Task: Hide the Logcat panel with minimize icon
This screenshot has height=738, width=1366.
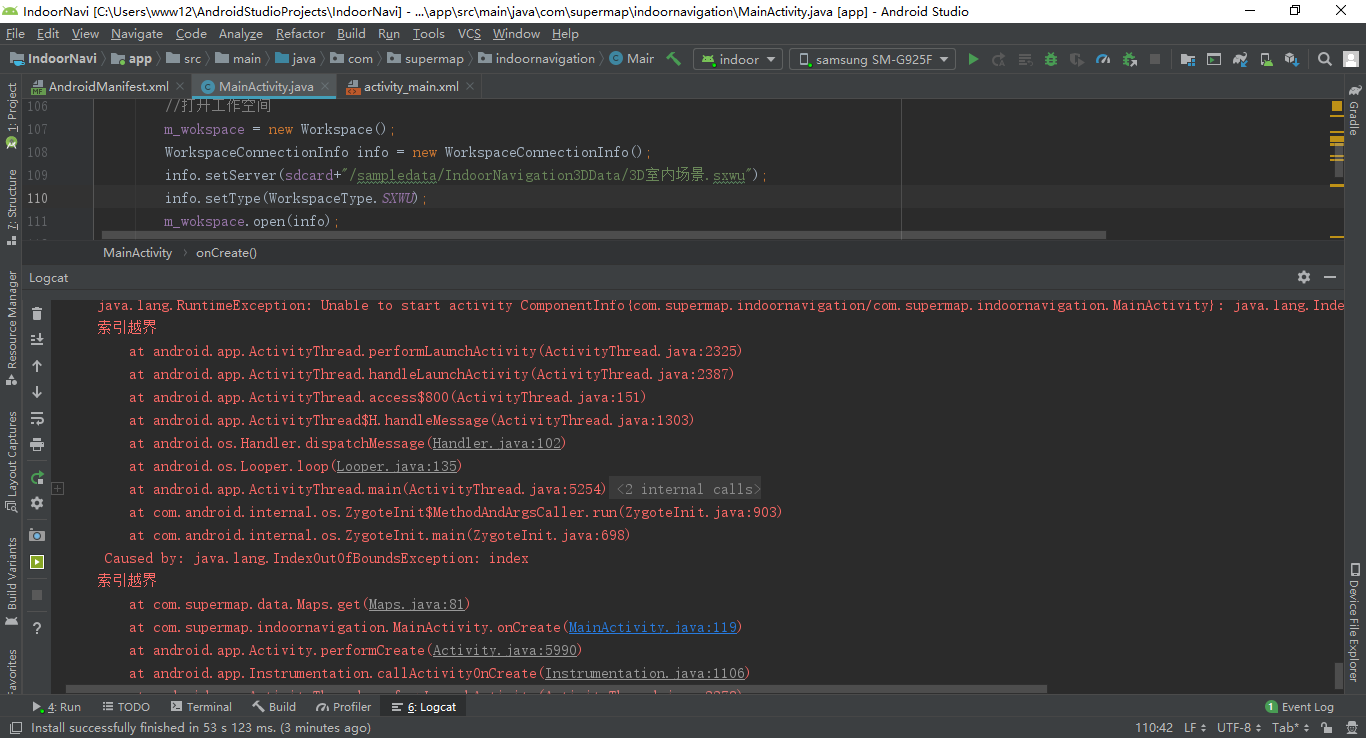Action: click(1330, 277)
